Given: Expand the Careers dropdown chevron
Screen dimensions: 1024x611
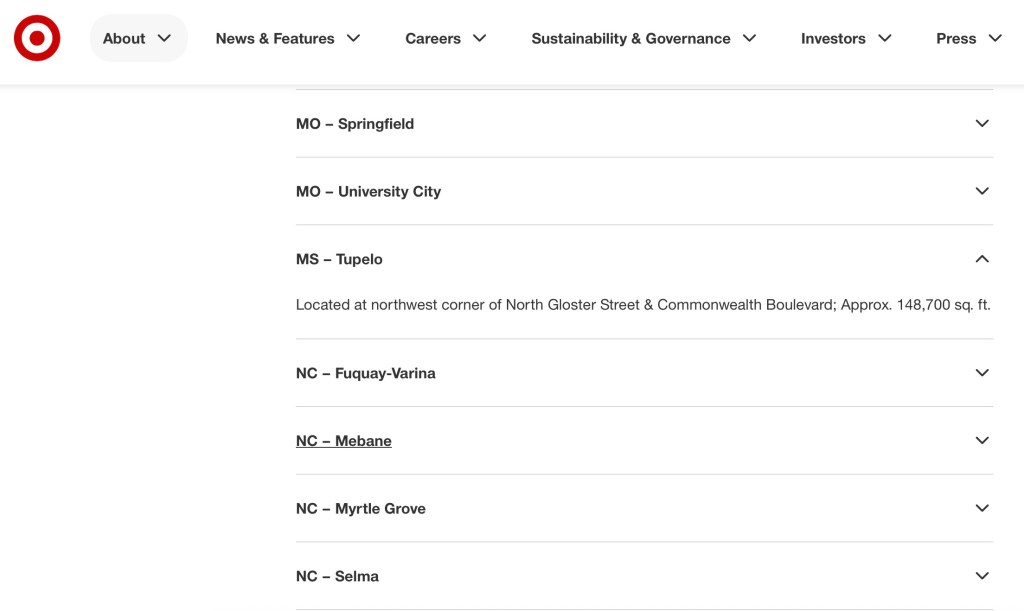Looking at the screenshot, I should pyautogui.click(x=480, y=38).
